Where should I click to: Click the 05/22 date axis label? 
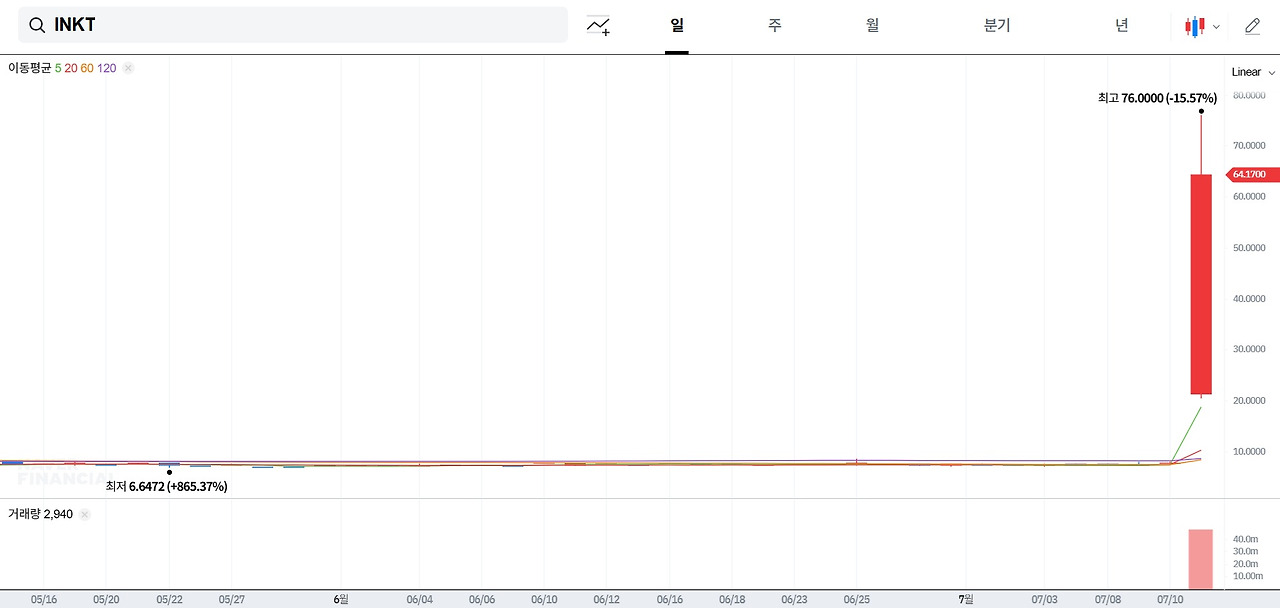(x=169, y=600)
